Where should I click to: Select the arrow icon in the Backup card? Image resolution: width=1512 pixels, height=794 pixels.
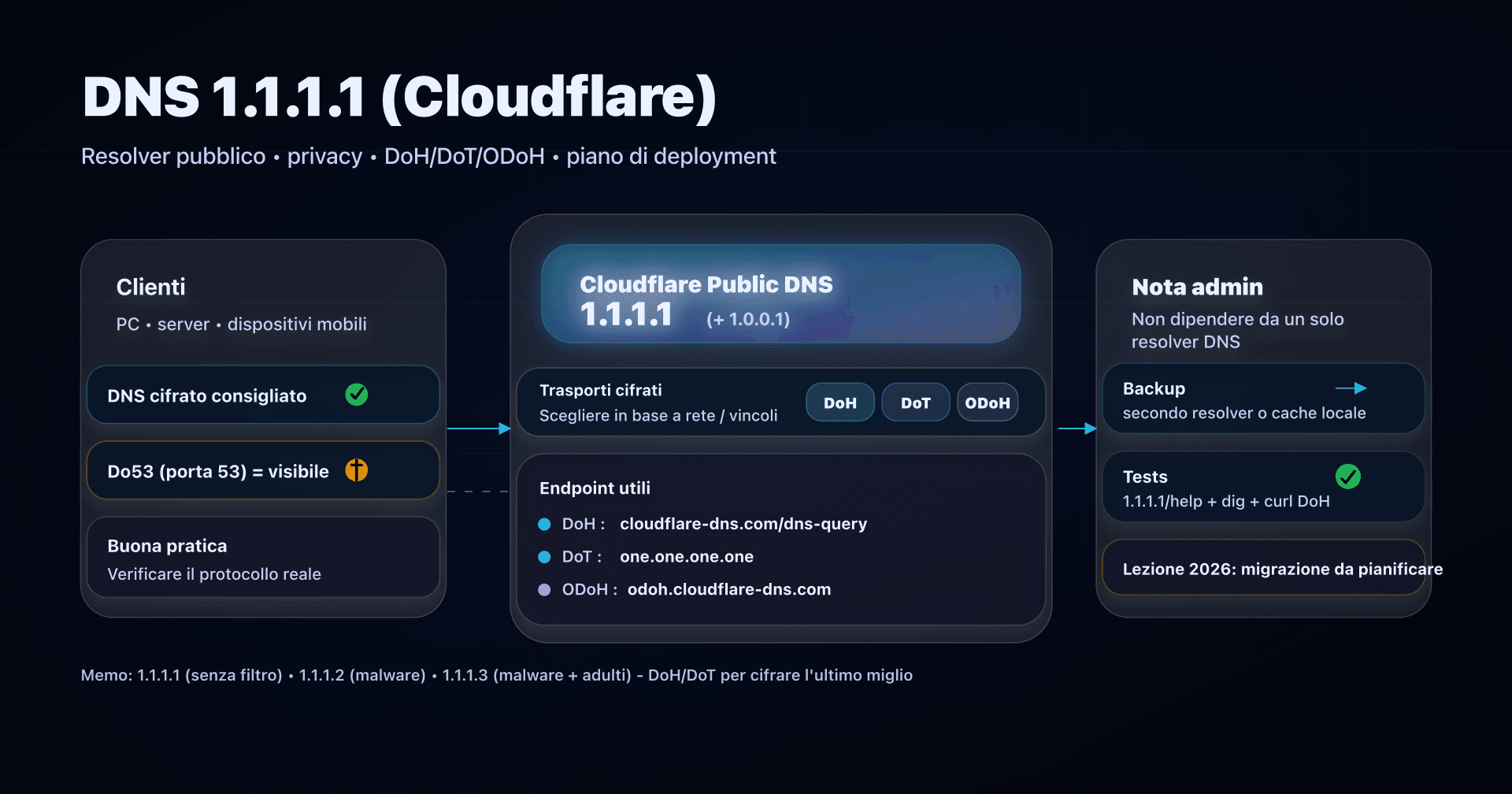(x=1354, y=388)
